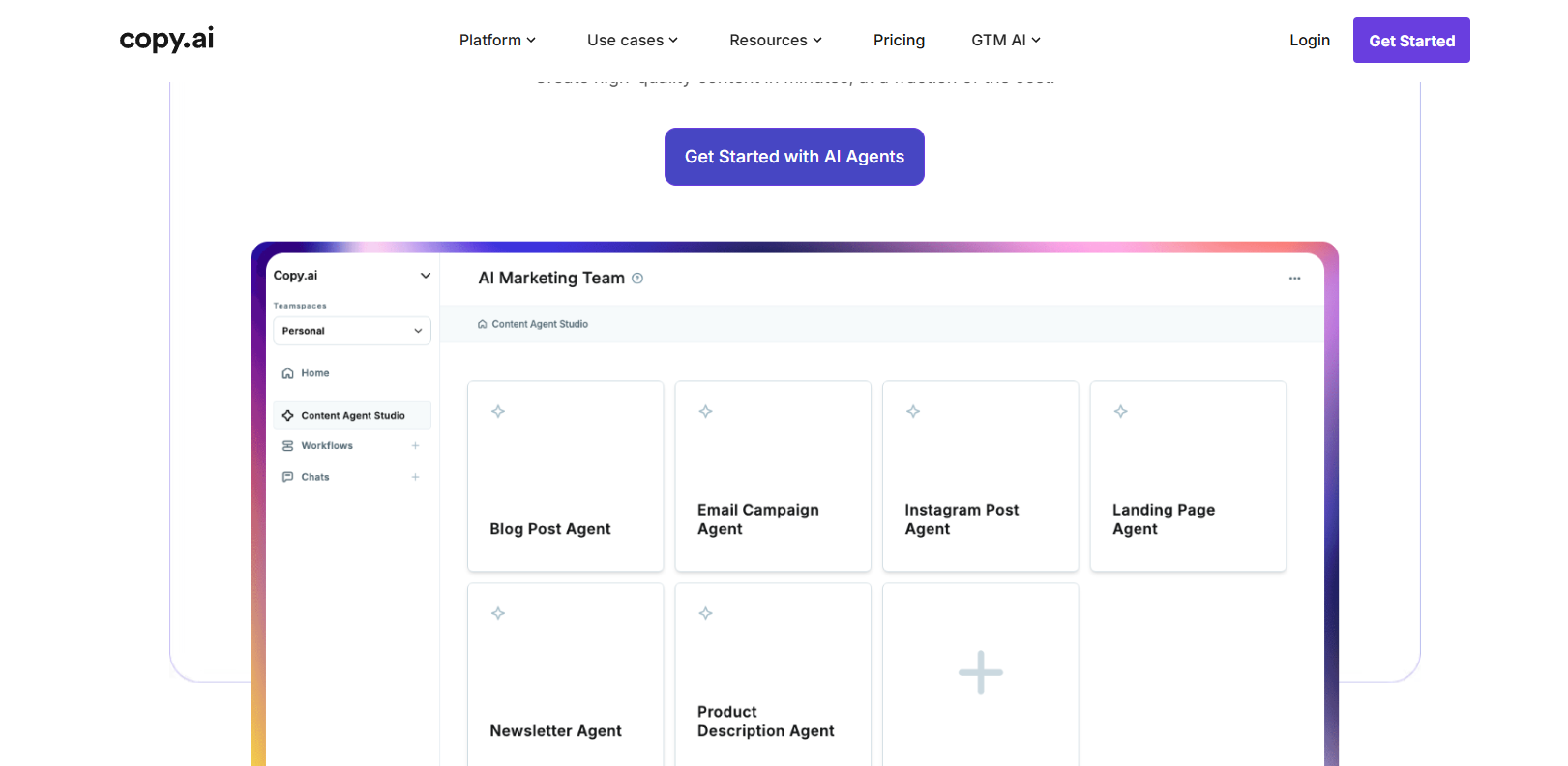
Task: Click the Chats bubble icon
Action: coord(287,477)
